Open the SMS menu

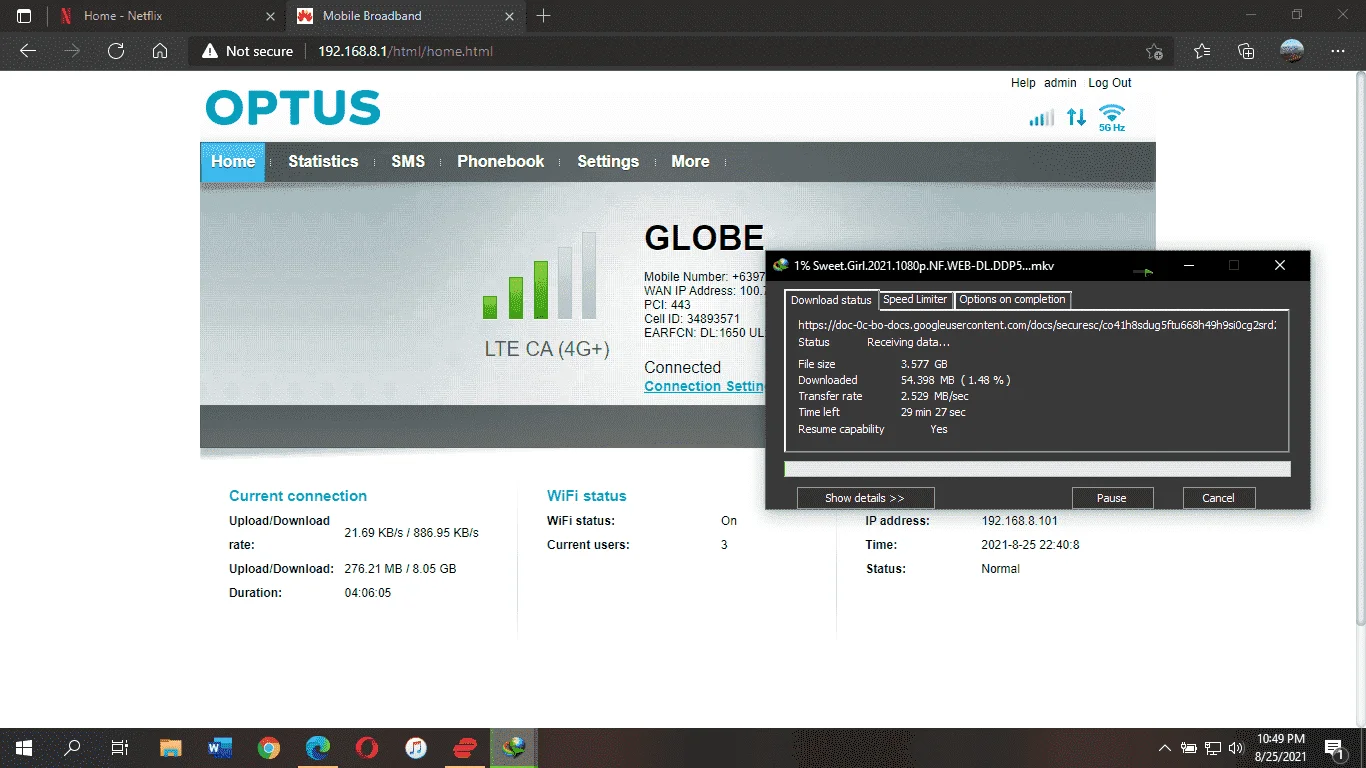point(408,162)
